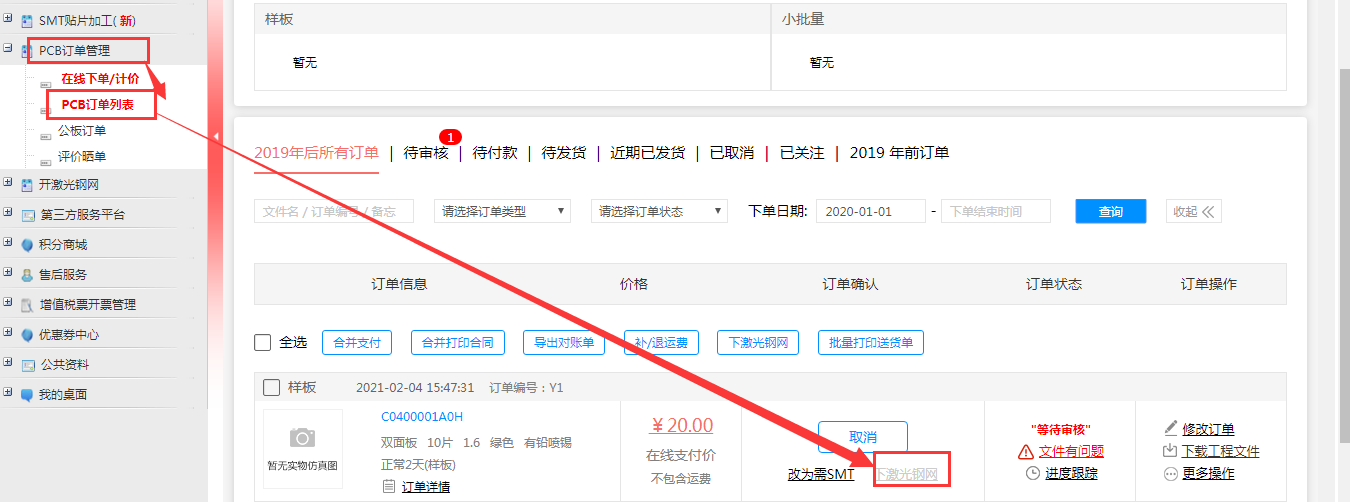Screen dimensions: 1350x502
Task: Click the document icon beside 订单详情
Action: [389, 487]
